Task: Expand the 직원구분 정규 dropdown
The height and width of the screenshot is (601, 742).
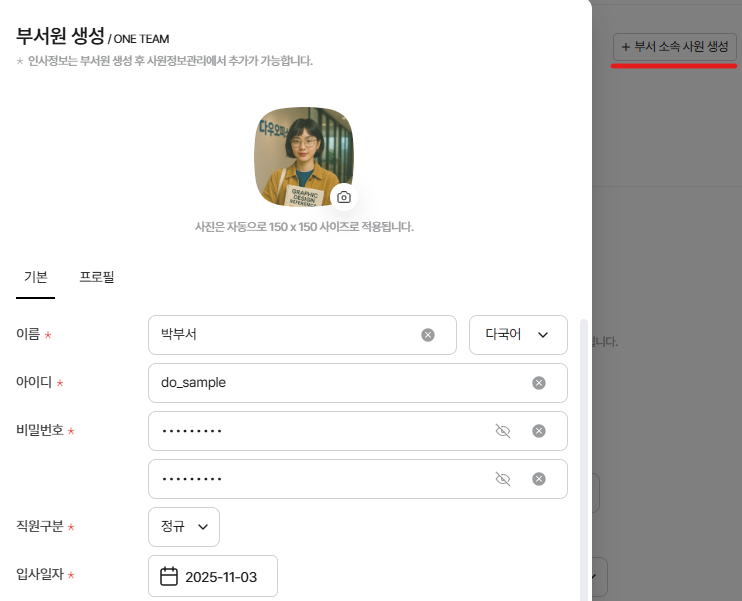Action: tap(184, 527)
